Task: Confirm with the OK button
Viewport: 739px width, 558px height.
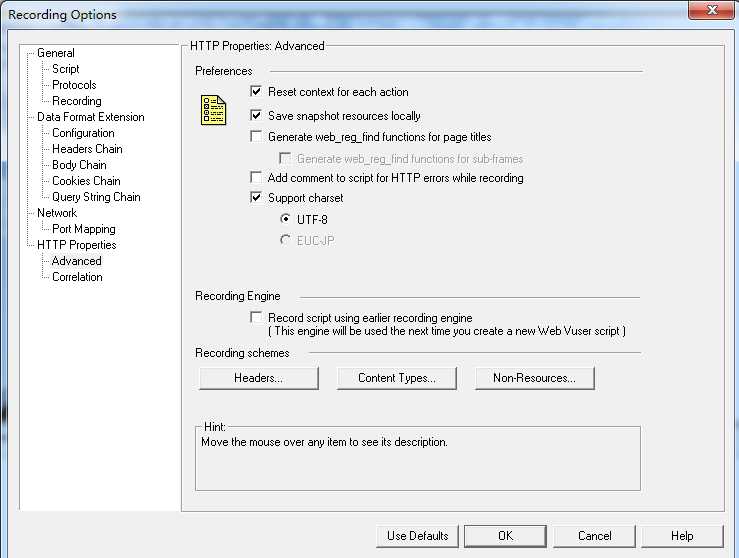Action: [x=505, y=536]
